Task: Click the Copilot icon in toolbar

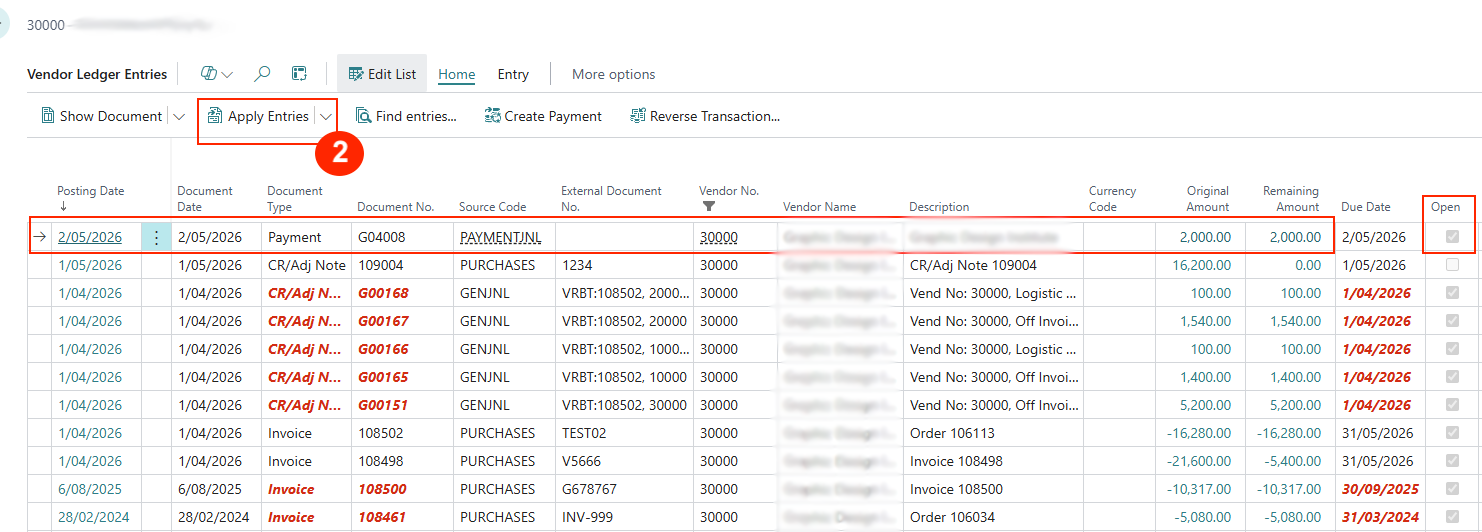Action: click(209, 74)
